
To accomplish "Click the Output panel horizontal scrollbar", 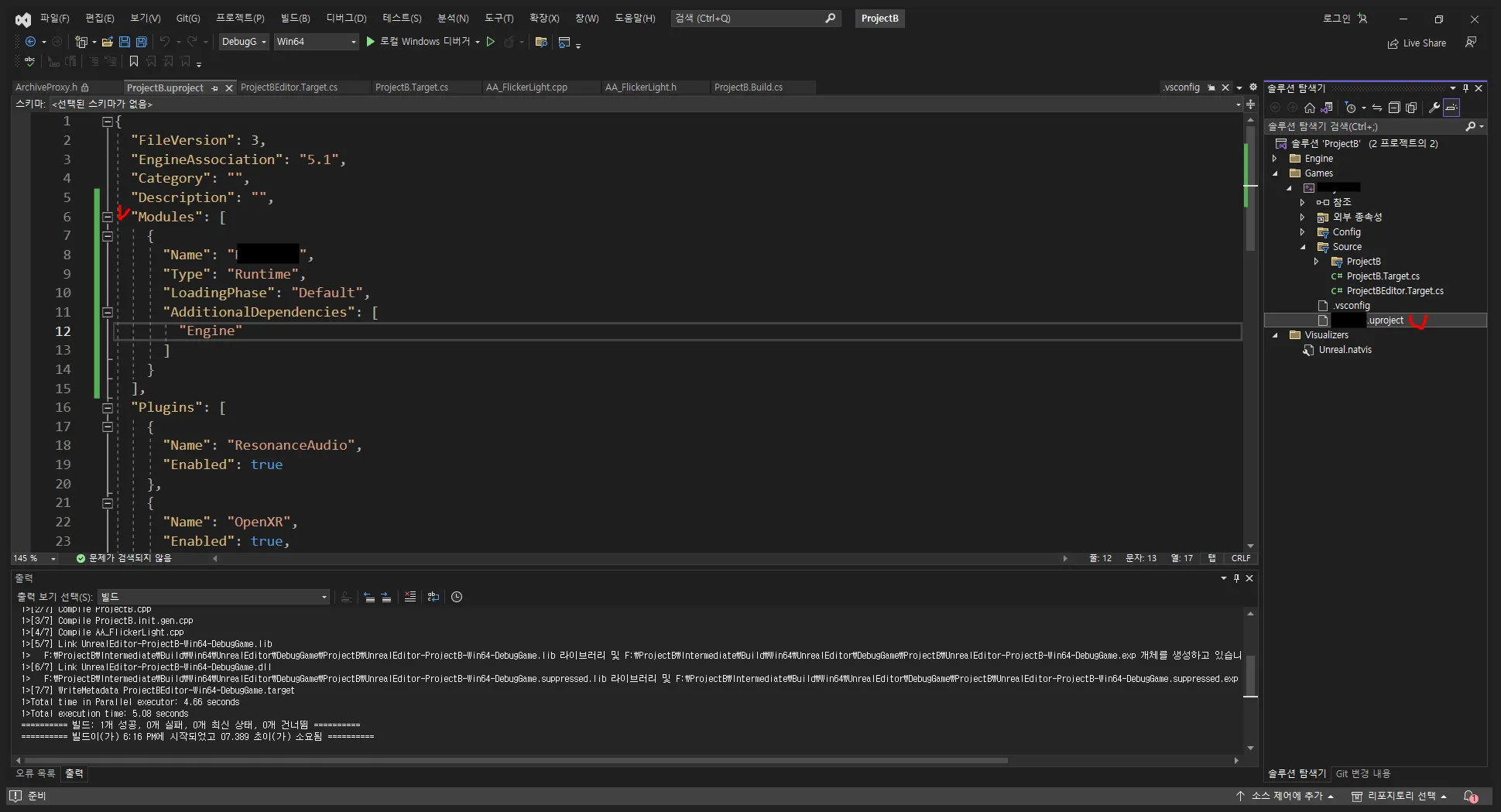I will (516, 761).
